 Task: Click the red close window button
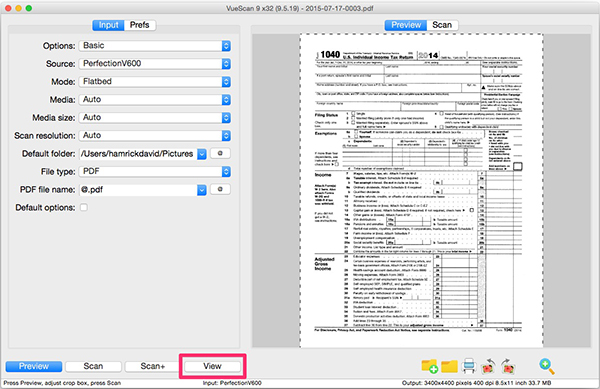point(8,8)
